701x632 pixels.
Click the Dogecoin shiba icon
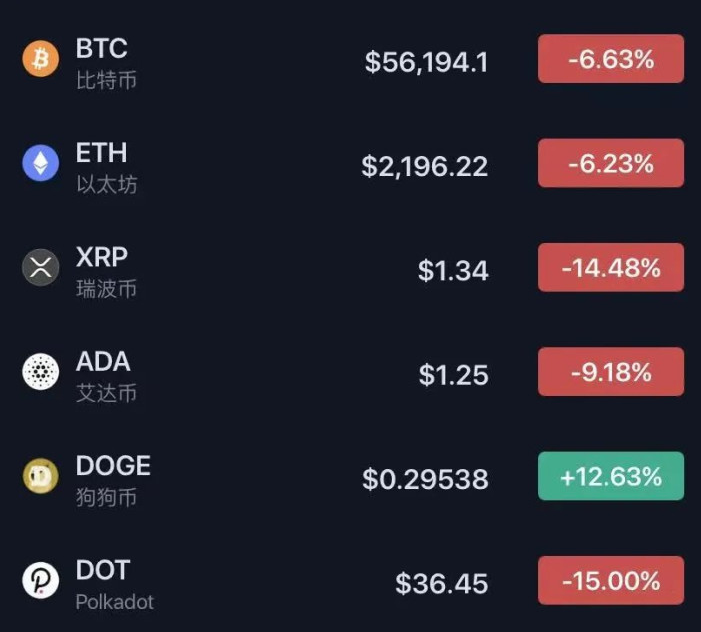coord(41,476)
